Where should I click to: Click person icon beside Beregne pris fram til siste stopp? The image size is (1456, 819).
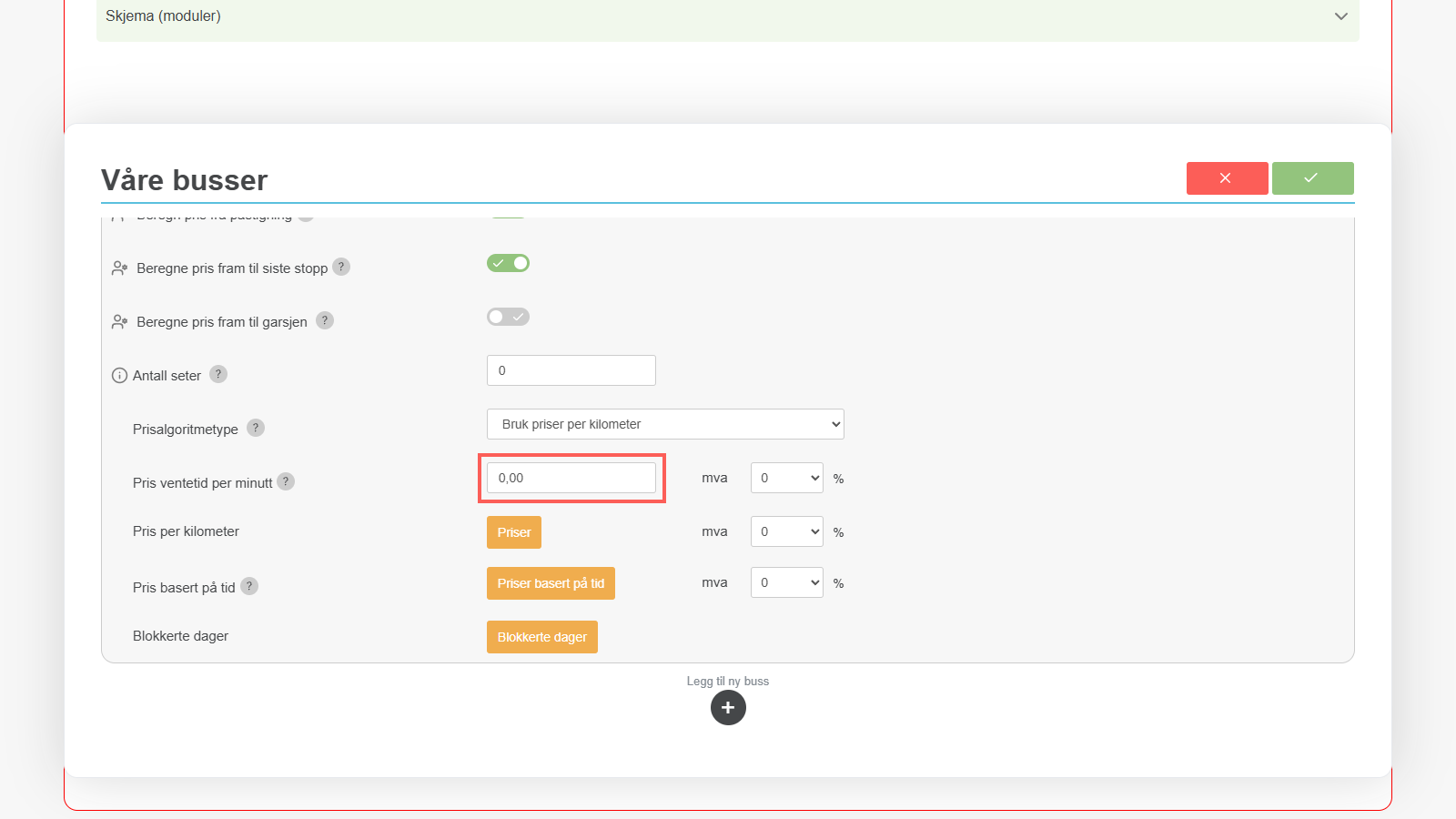point(119,268)
